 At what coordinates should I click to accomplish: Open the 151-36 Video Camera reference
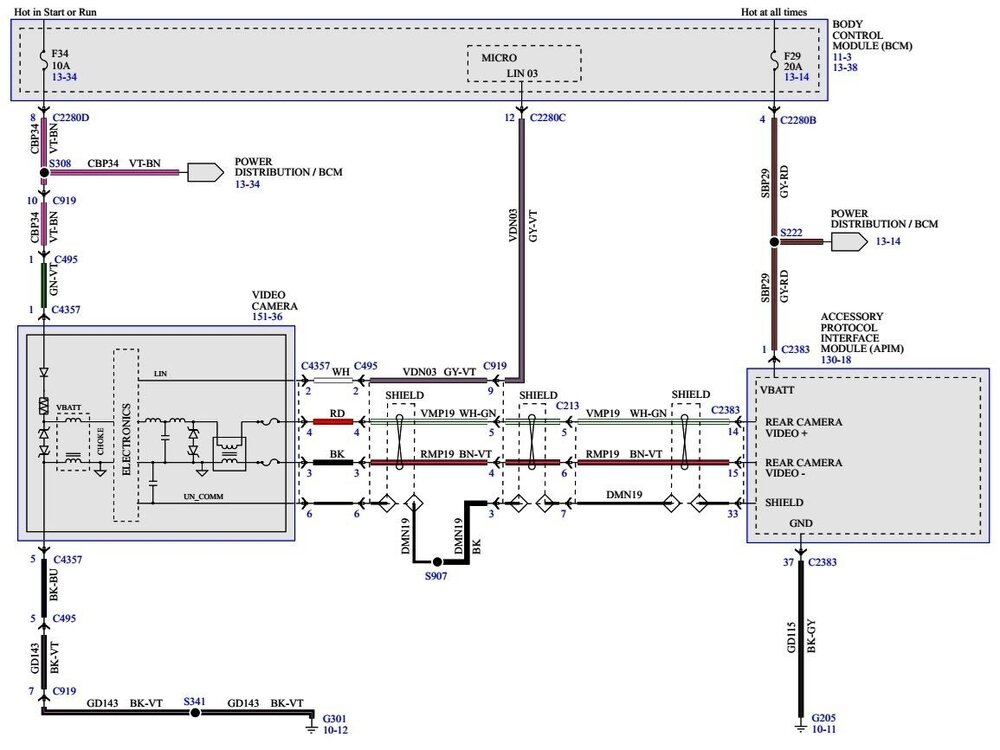[x=270, y=316]
